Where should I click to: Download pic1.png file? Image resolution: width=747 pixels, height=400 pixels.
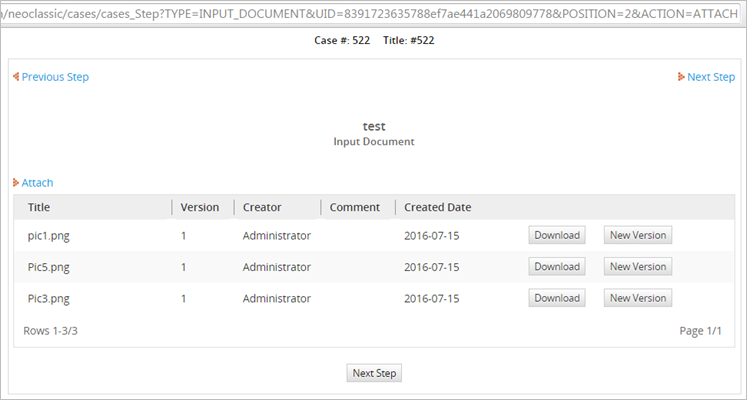pyautogui.click(x=557, y=236)
